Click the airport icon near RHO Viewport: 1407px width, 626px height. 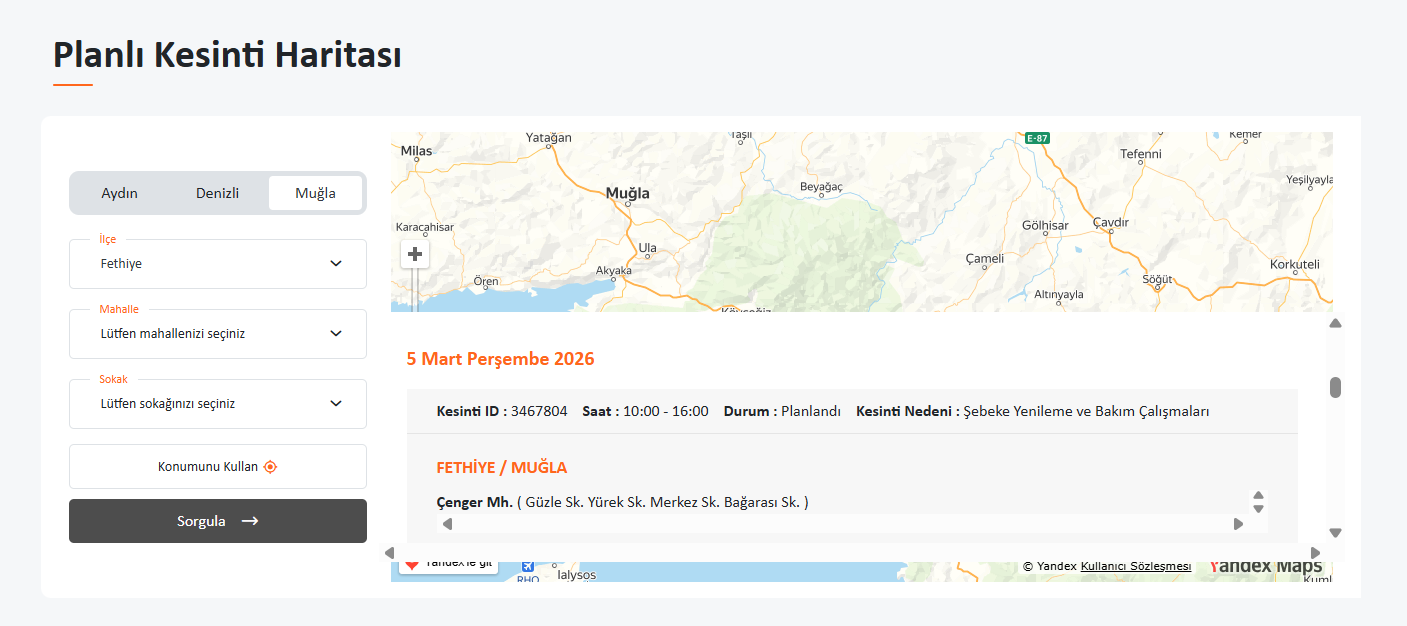[527, 567]
